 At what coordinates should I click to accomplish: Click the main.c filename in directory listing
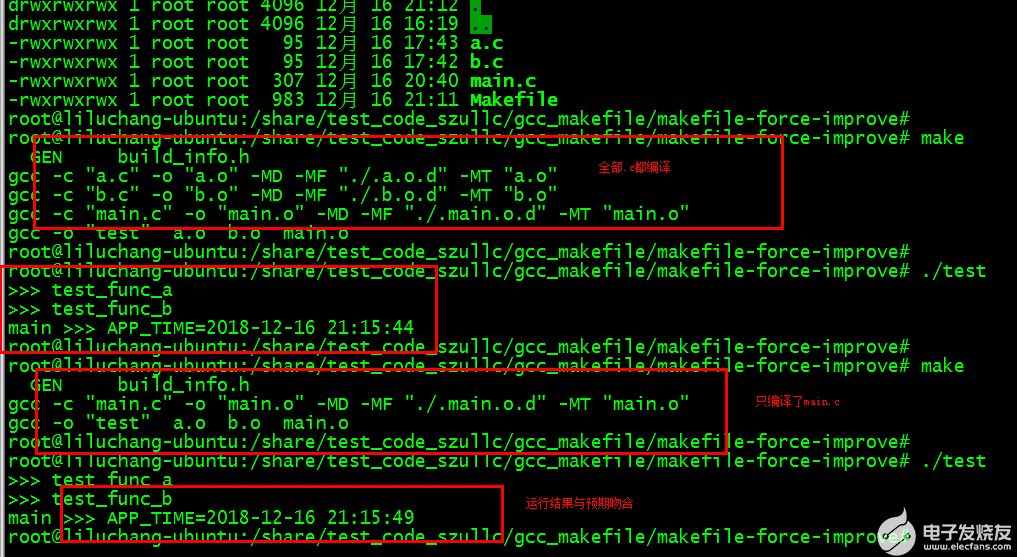pyautogui.click(x=503, y=81)
